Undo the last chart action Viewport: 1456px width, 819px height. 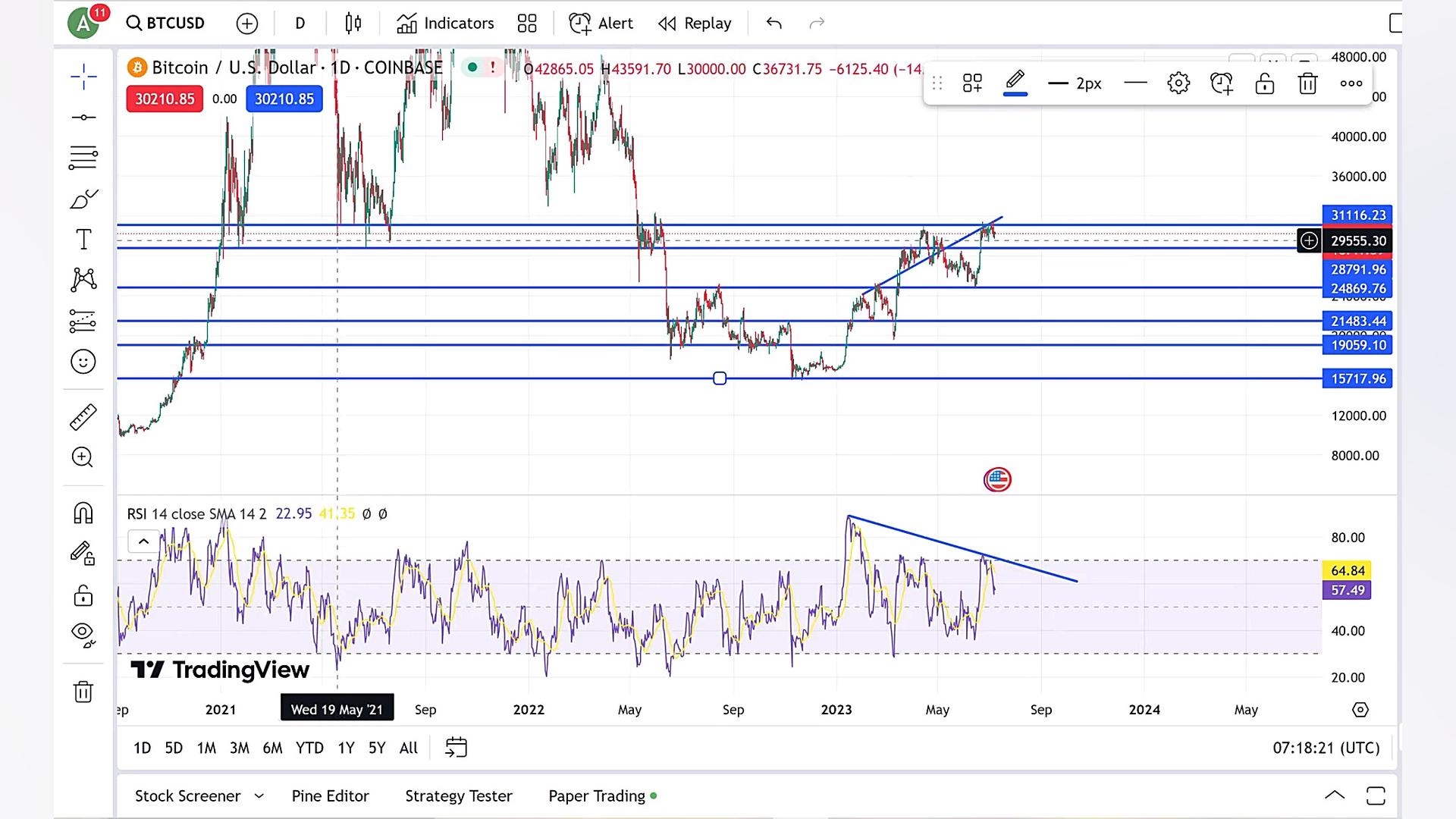773,24
